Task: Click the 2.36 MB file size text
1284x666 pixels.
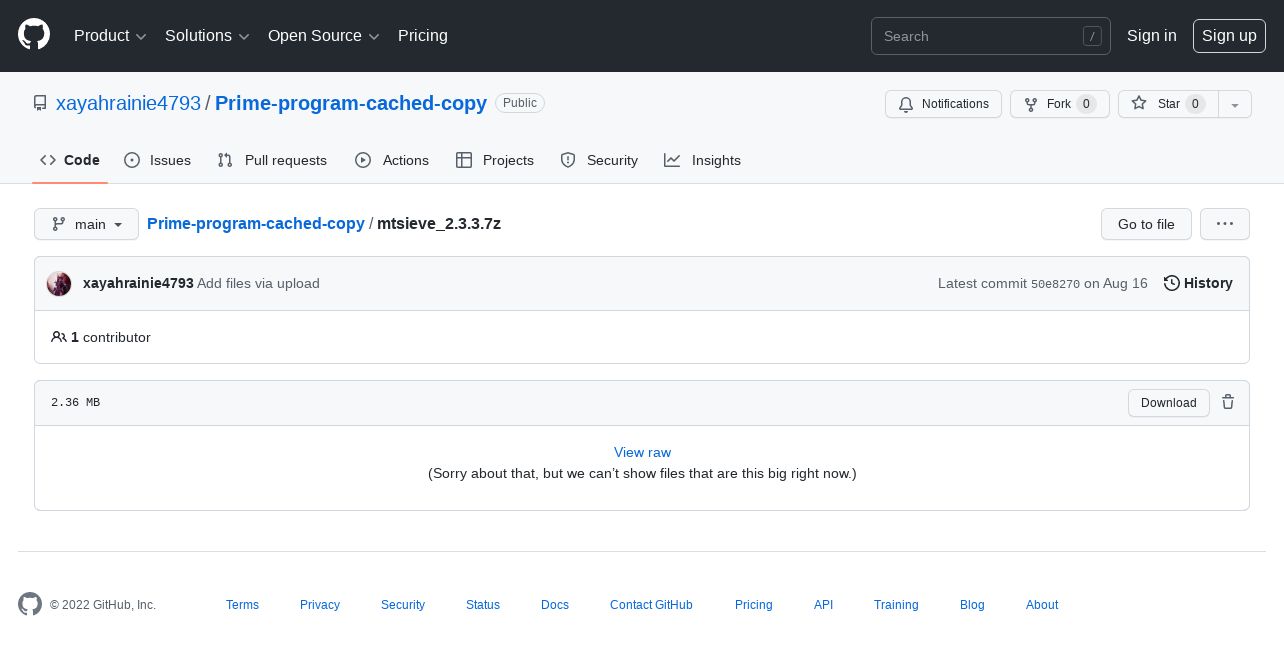Action: coord(75,403)
